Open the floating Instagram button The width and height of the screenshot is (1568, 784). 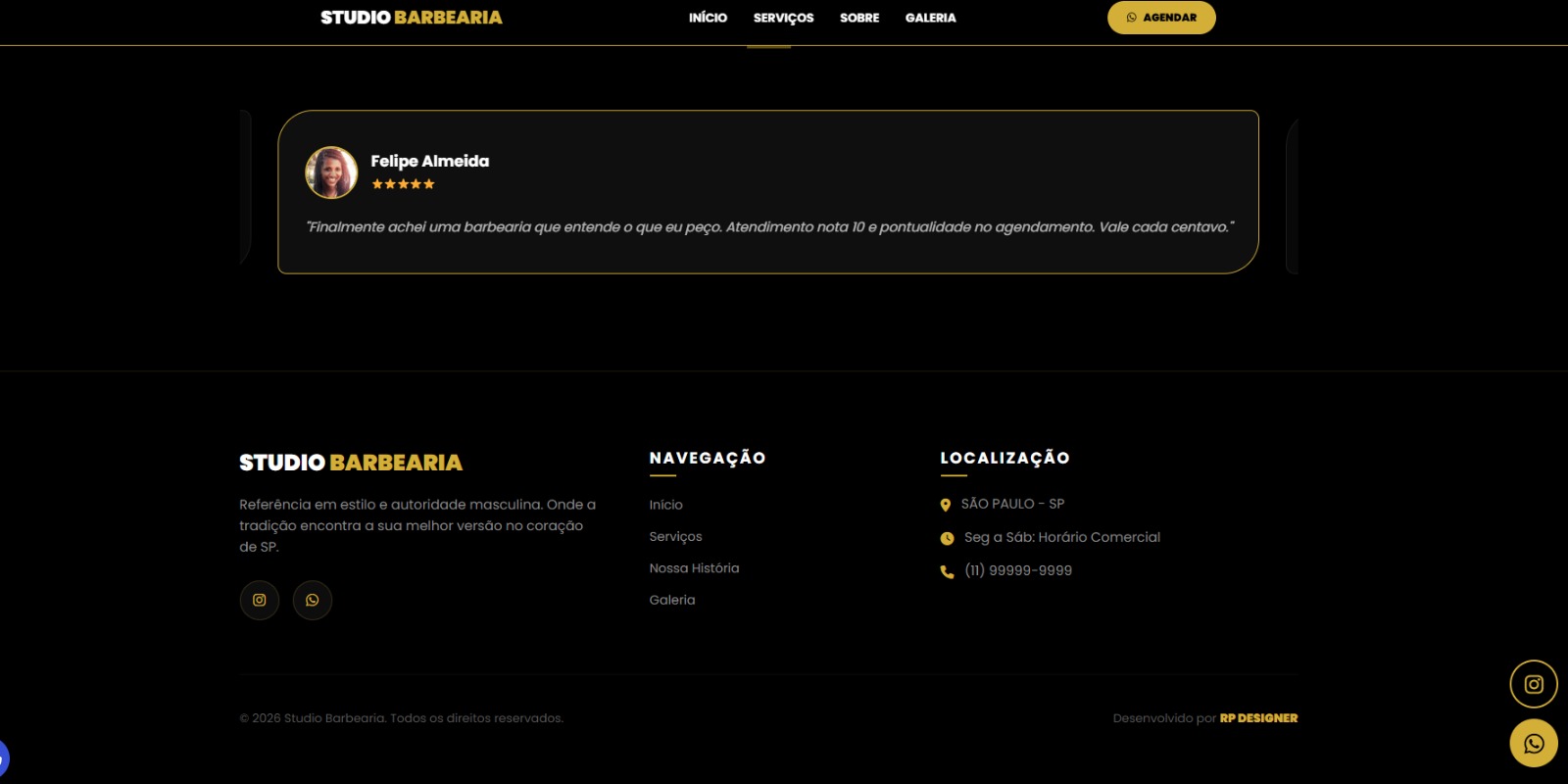tap(1534, 684)
